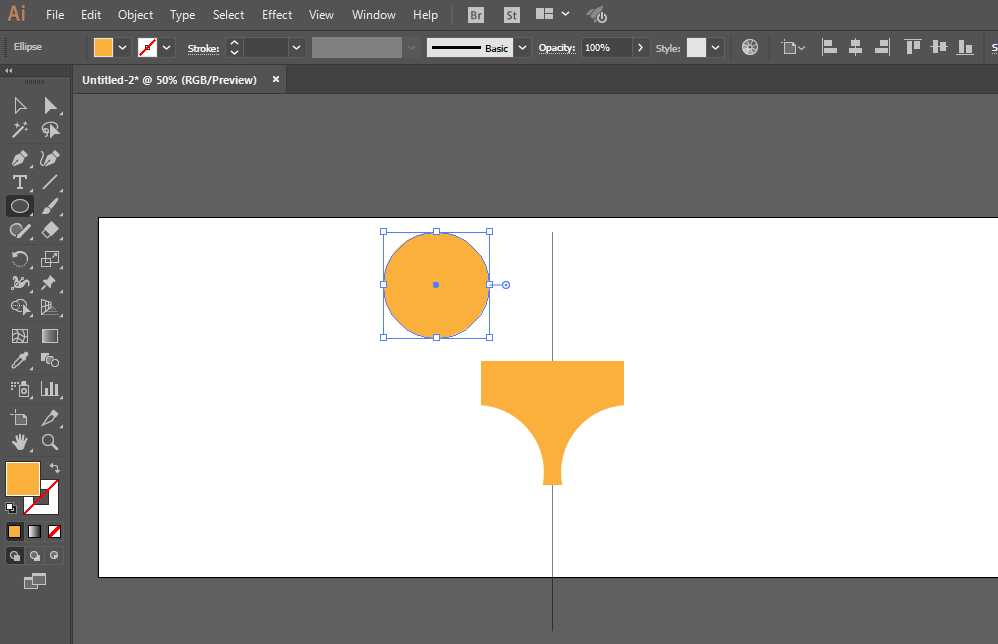Open the fill color dropdown

pos(123,47)
